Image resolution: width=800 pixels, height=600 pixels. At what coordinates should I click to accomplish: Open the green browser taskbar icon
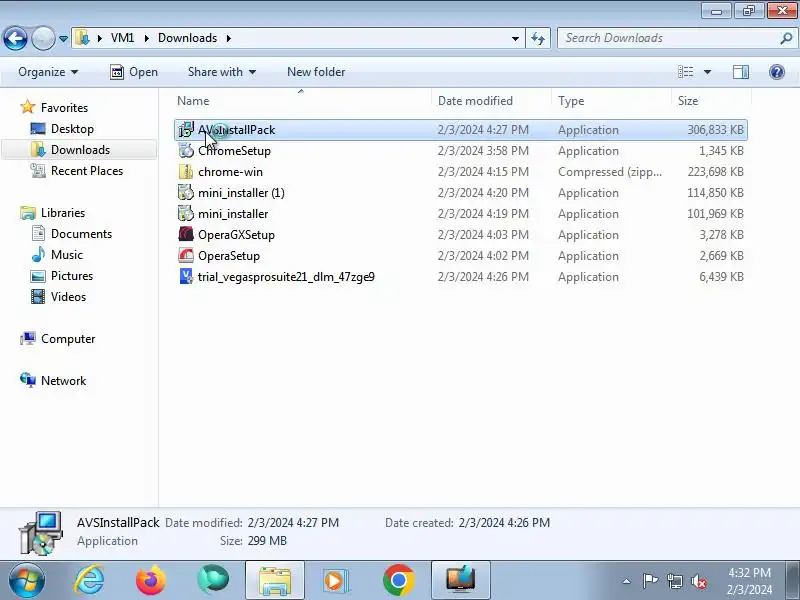click(x=213, y=580)
